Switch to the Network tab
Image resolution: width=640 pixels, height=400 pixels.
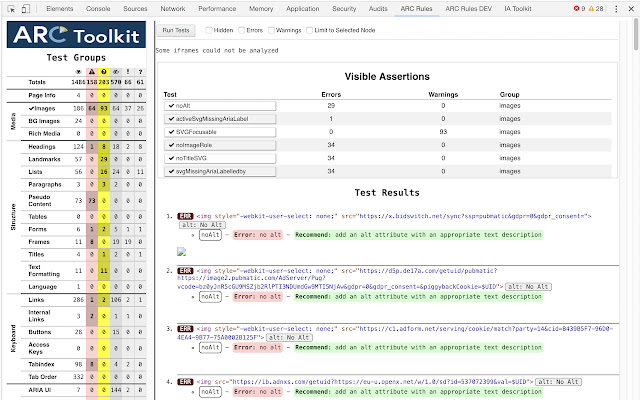(172, 7)
